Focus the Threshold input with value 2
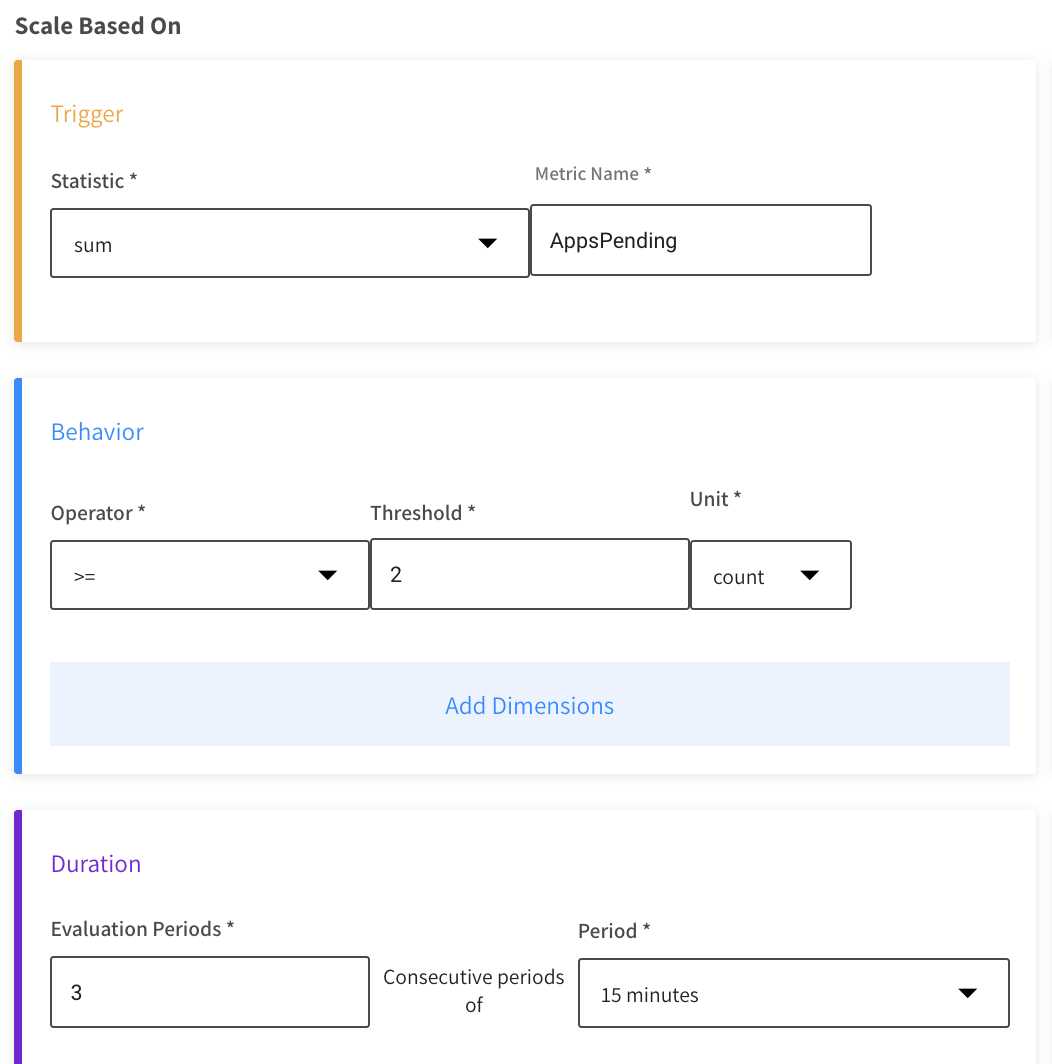 tap(529, 575)
